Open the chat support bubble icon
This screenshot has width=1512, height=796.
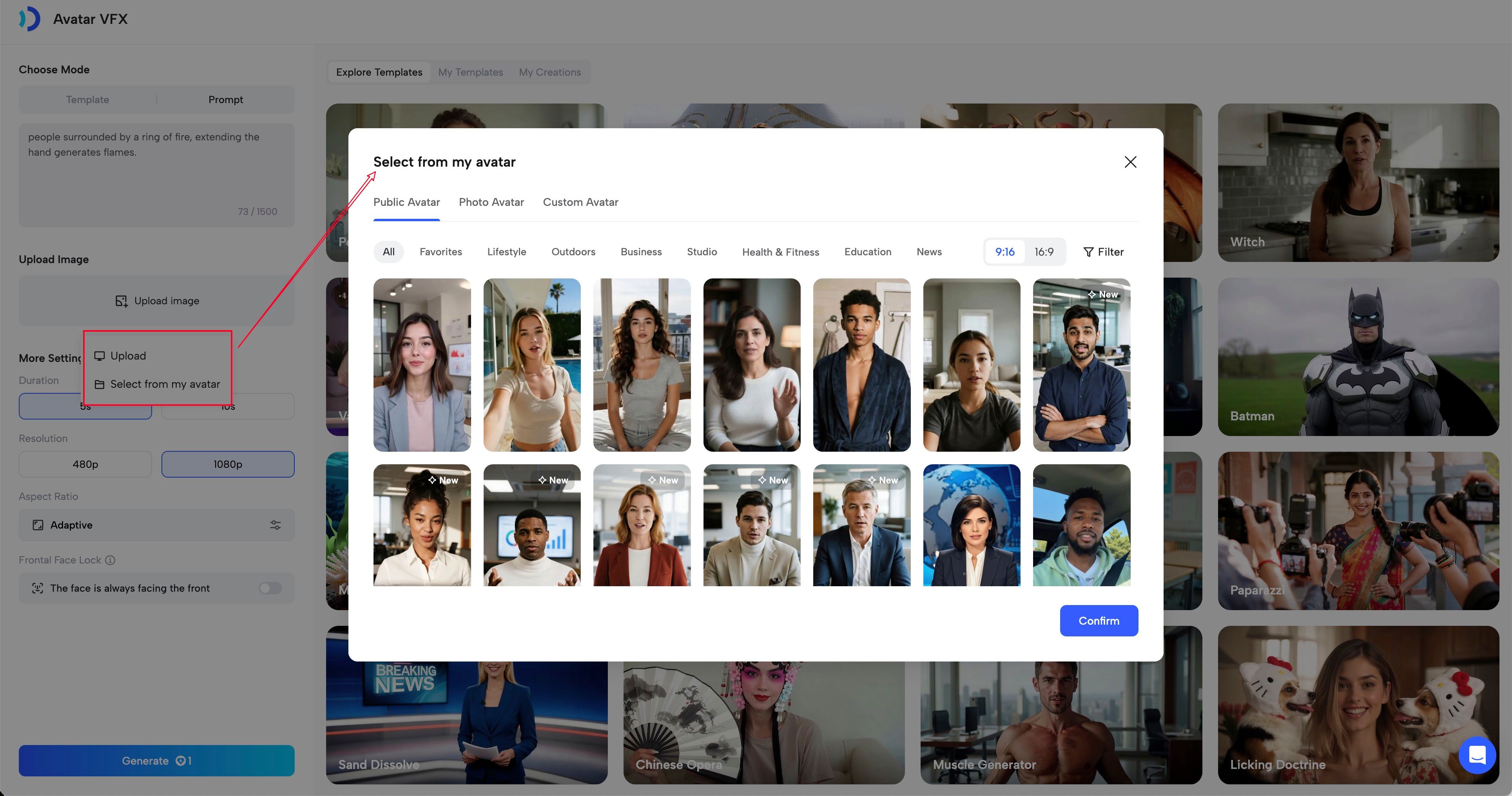[x=1477, y=755]
